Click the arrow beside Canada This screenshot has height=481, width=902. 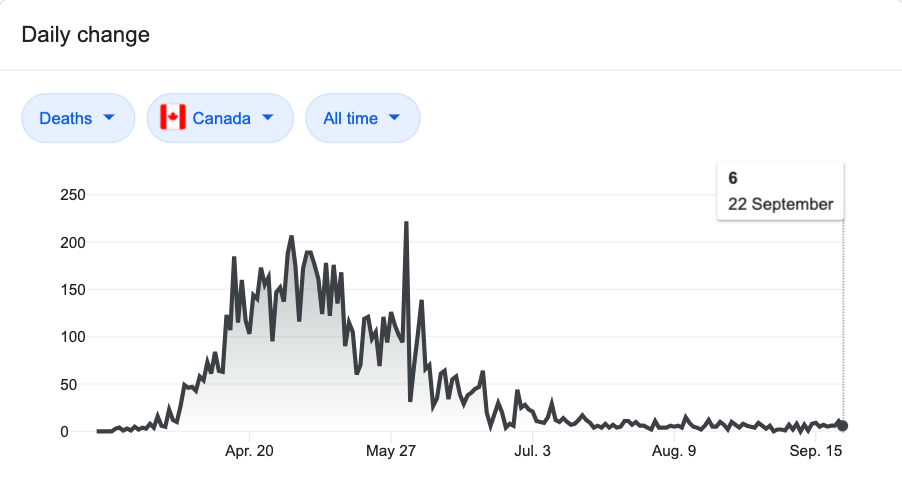coord(267,117)
